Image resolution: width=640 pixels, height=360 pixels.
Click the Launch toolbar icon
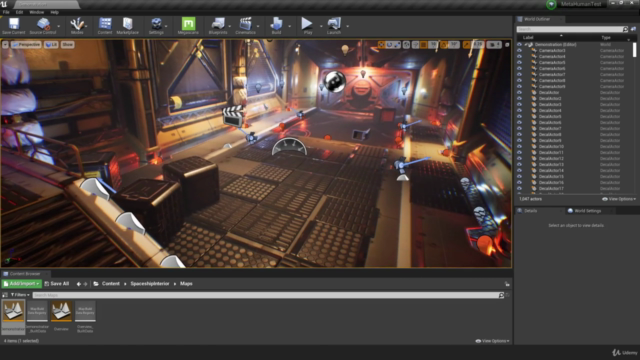[334, 26]
